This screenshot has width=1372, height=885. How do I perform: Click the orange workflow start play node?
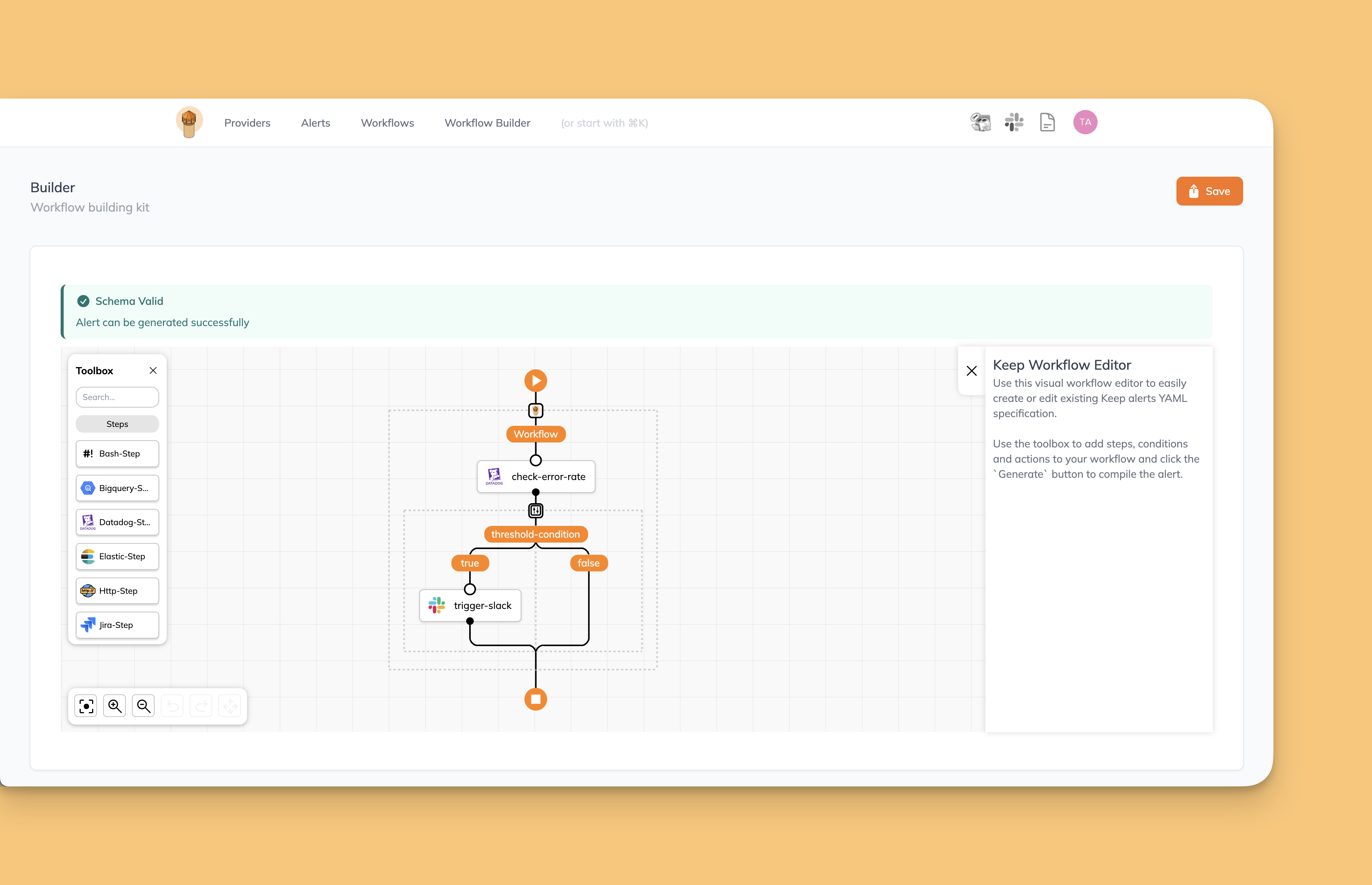point(535,380)
